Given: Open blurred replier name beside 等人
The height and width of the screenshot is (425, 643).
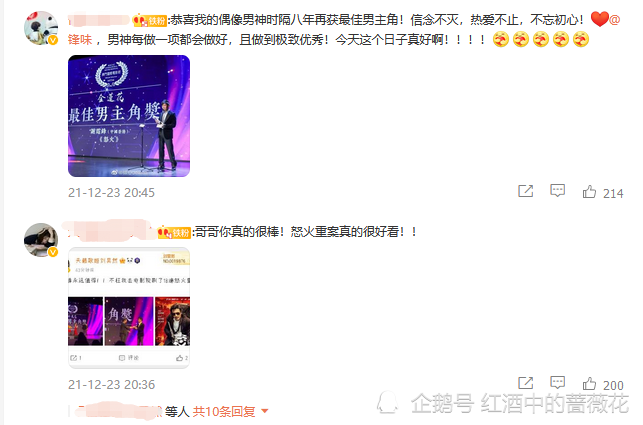Looking at the screenshot, I should [119, 411].
